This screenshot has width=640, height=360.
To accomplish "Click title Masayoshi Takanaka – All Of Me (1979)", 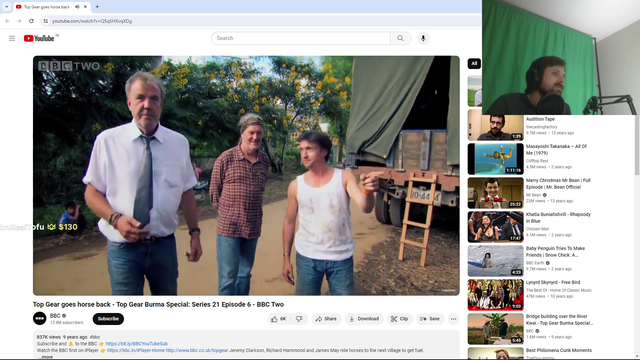I will click(556, 149).
